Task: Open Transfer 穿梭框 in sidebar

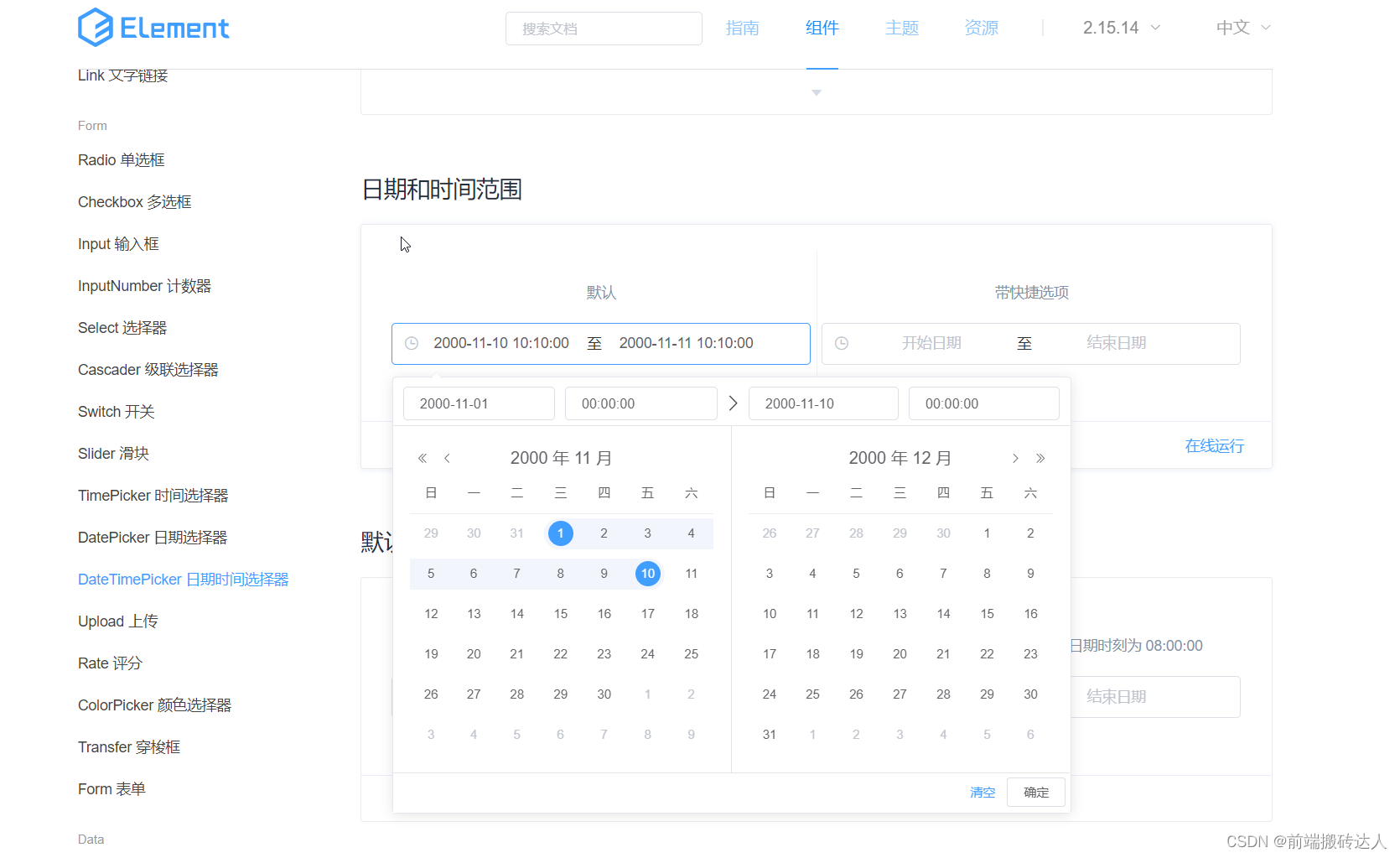Action: click(129, 747)
